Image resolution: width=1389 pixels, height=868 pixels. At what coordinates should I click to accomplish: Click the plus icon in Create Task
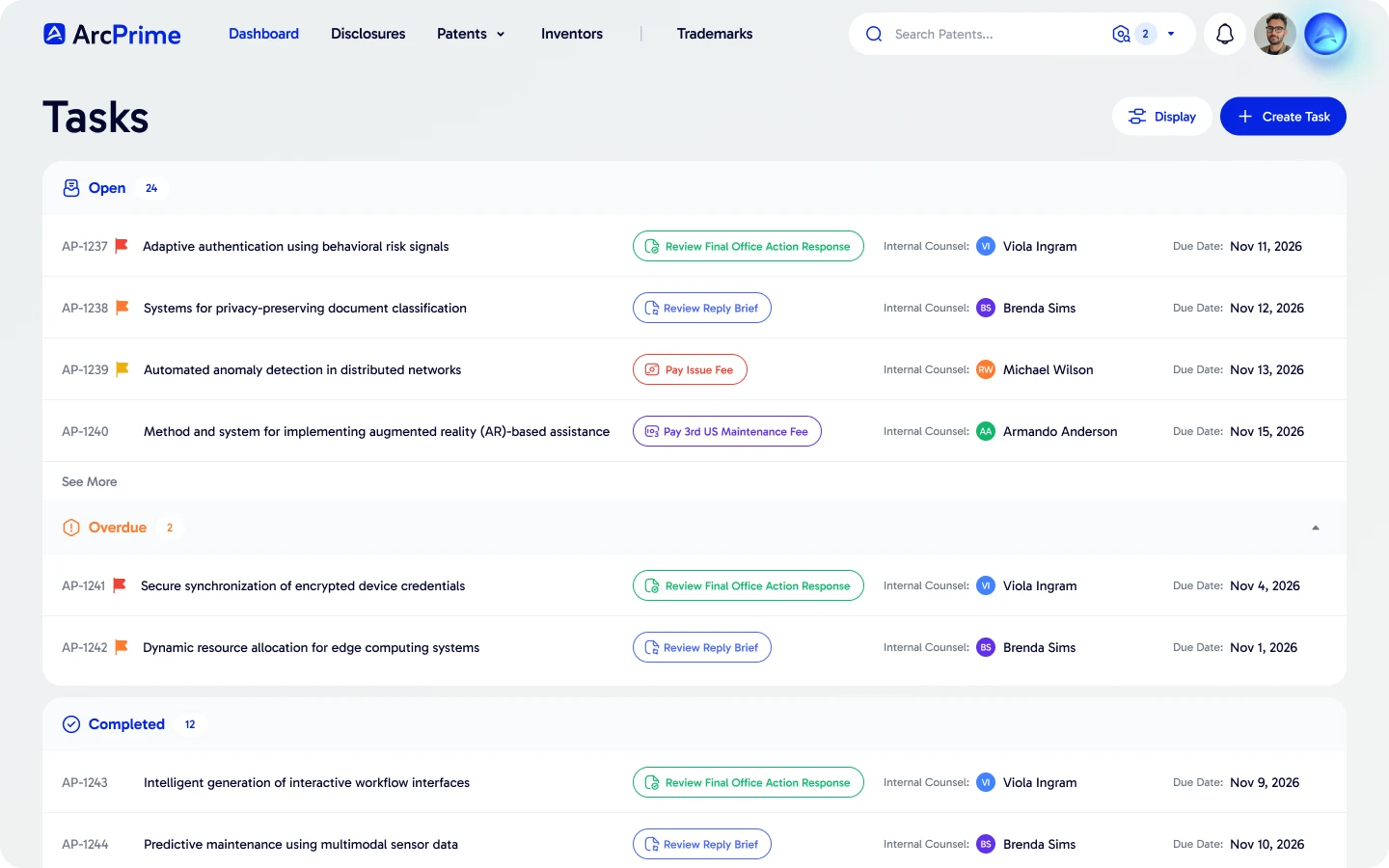(1245, 117)
